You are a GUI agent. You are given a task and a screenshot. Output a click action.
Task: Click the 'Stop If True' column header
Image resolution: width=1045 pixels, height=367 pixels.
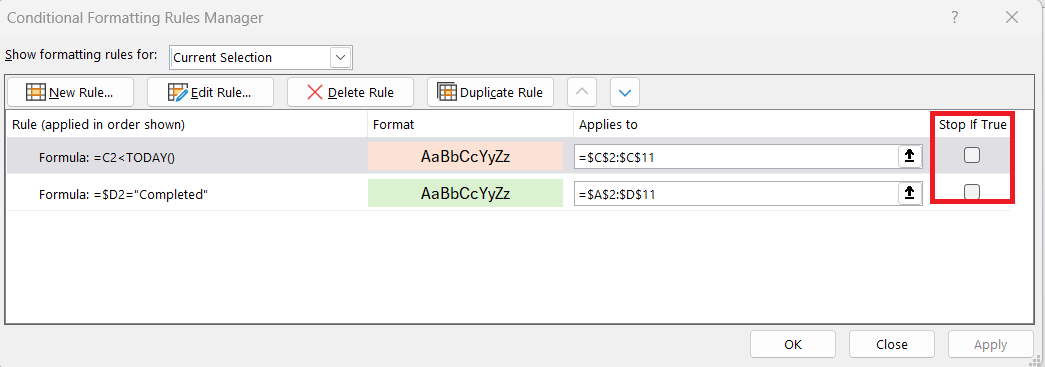(972, 125)
